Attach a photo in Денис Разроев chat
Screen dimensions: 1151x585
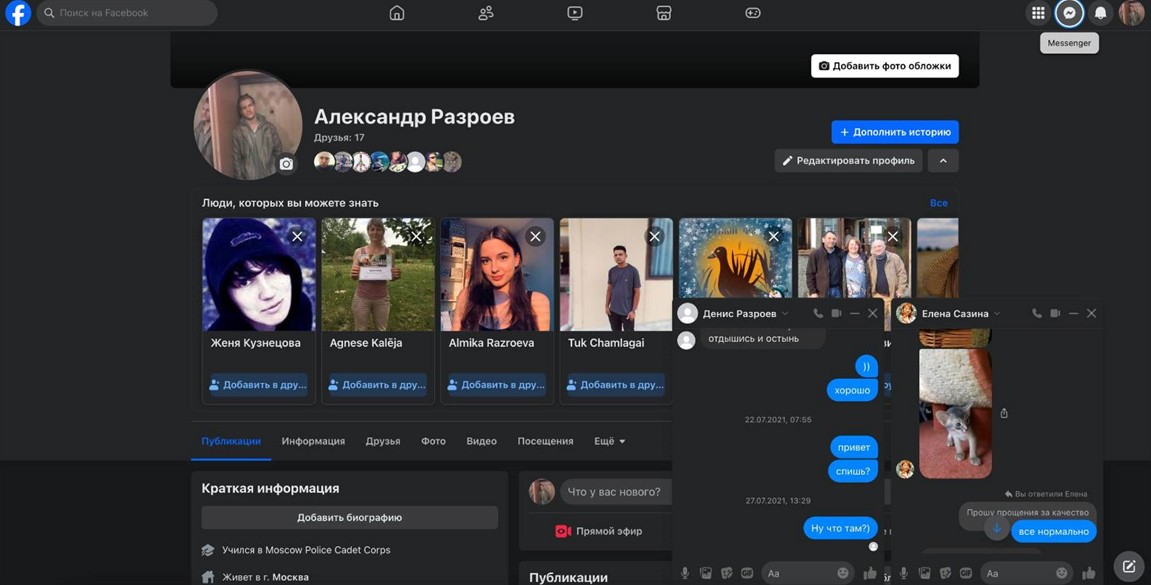click(x=705, y=573)
